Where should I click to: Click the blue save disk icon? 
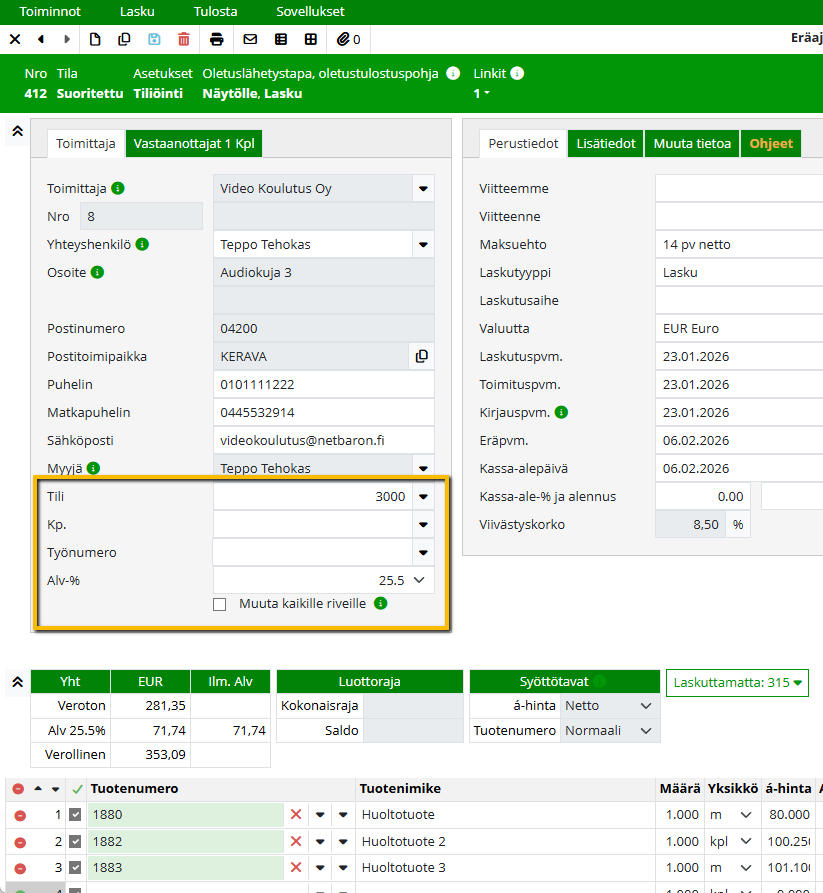pos(154,39)
